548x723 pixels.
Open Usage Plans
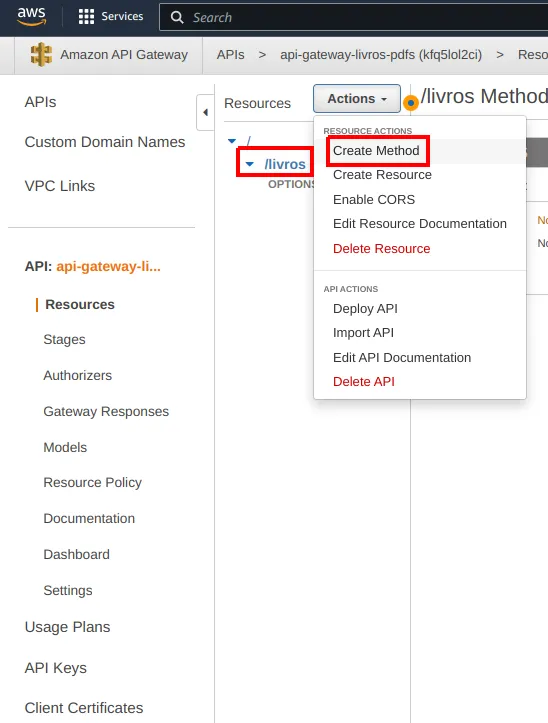point(67,627)
